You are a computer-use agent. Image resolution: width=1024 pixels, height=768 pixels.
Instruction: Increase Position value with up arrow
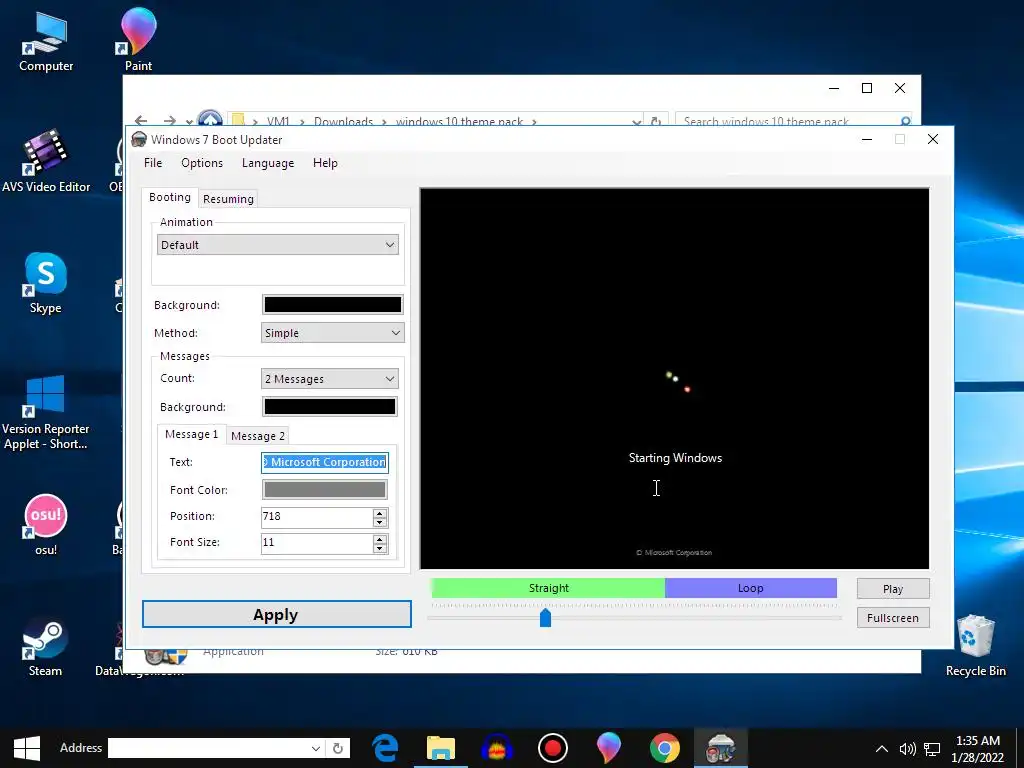coord(379,513)
